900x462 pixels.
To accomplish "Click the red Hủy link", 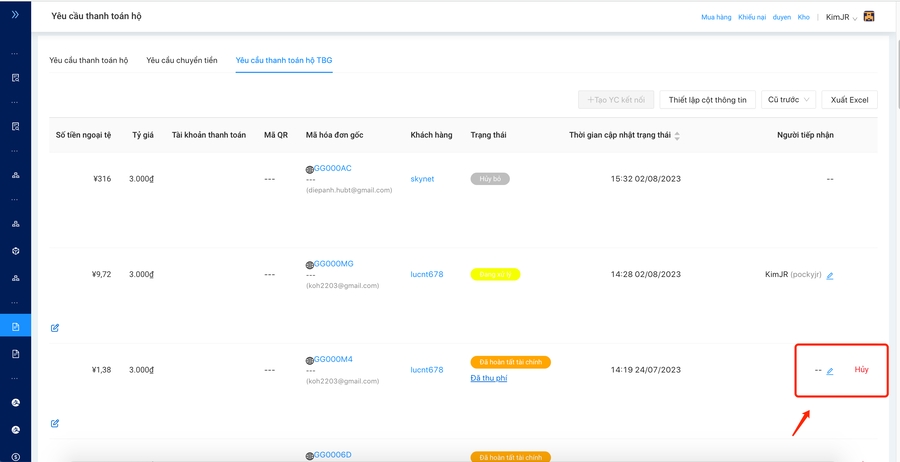I will pos(861,370).
